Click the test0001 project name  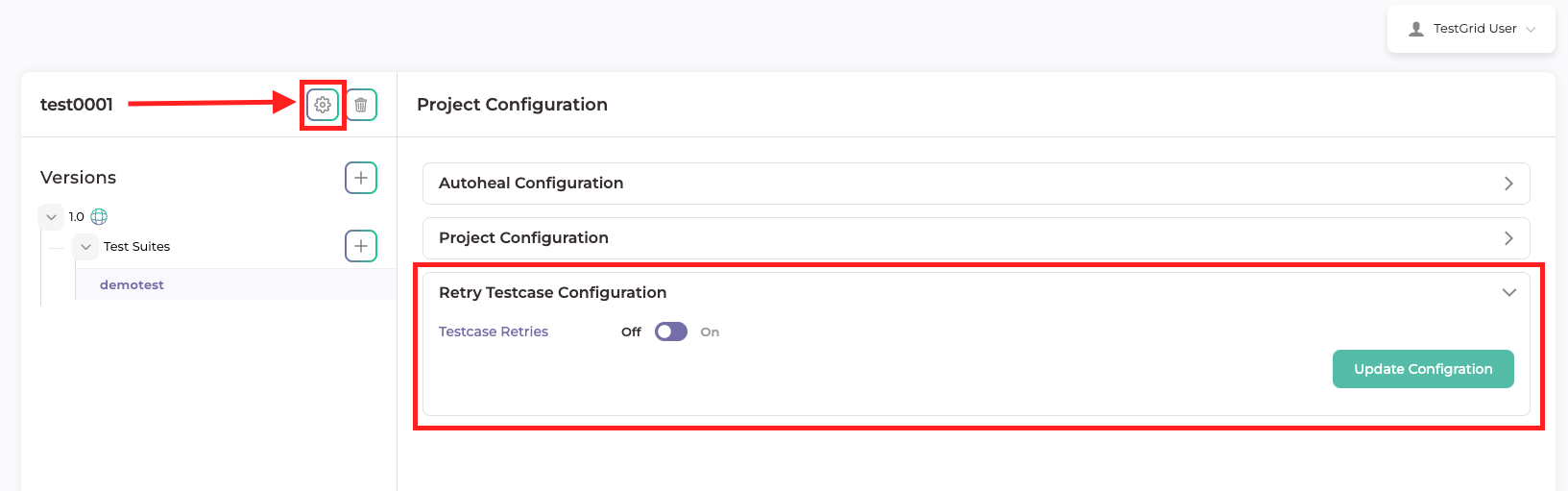click(77, 105)
